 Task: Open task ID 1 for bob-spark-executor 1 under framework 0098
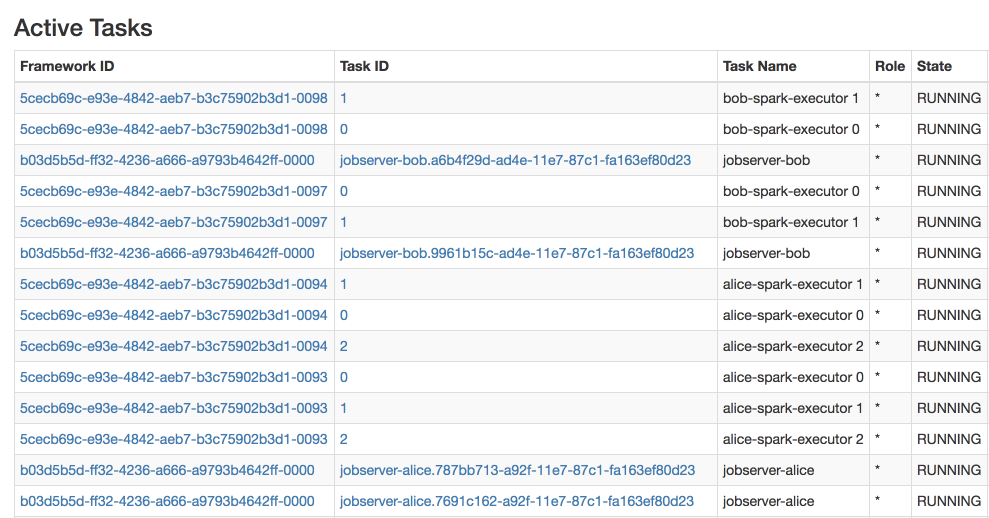344,98
